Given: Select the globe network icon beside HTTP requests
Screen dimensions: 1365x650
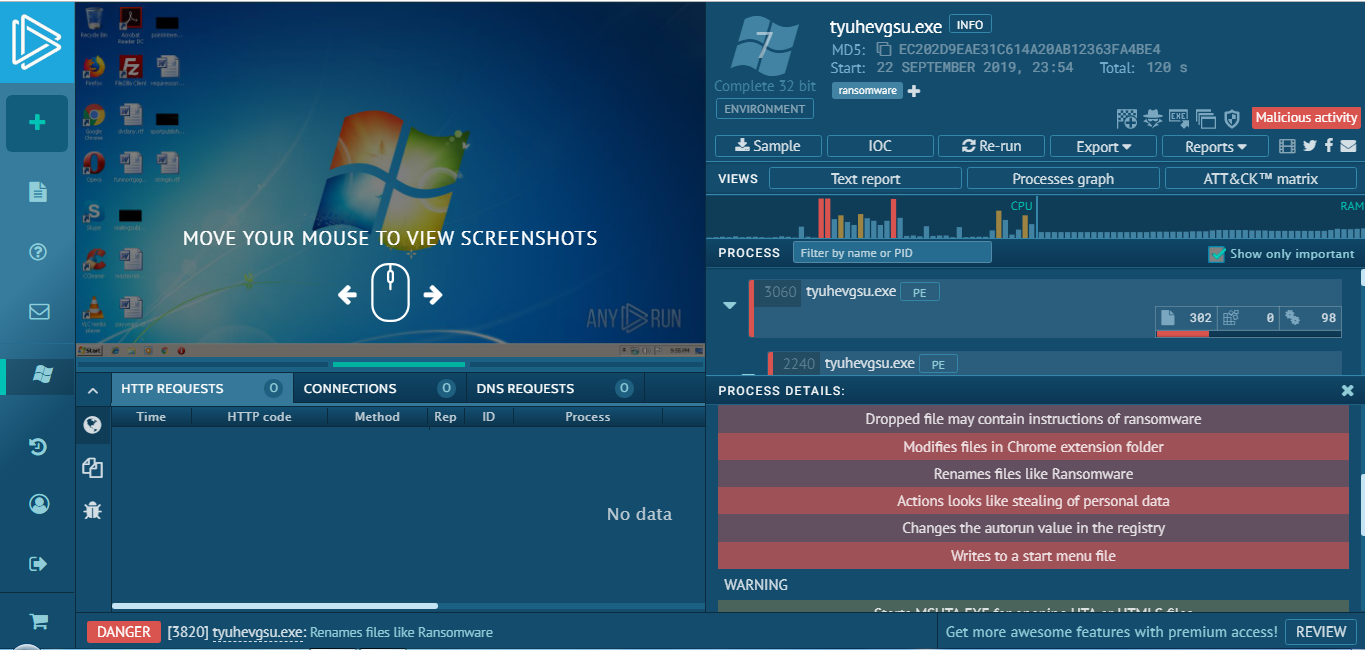Looking at the screenshot, I should [x=93, y=425].
